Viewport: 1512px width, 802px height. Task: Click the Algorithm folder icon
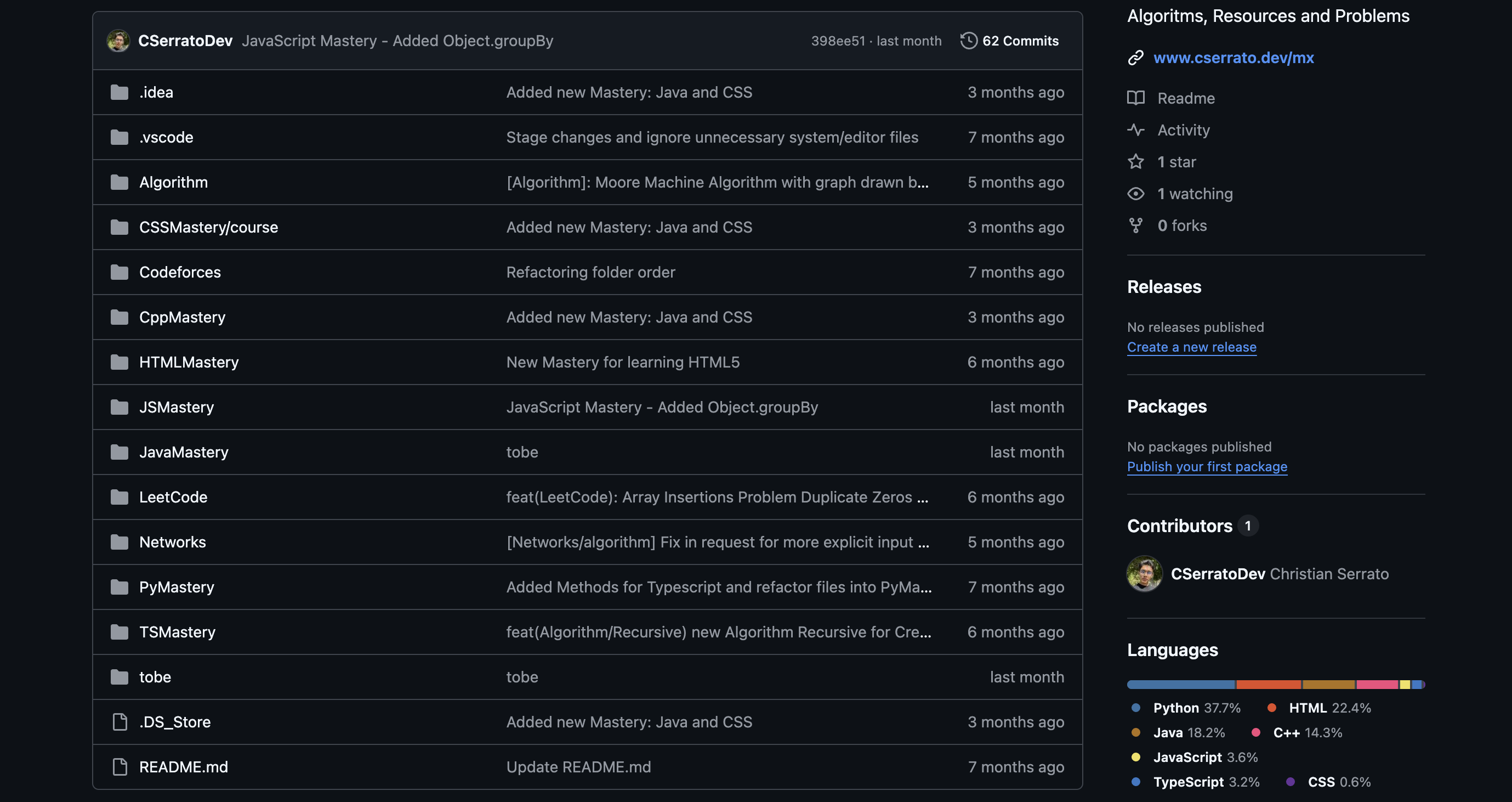(120, 182)
